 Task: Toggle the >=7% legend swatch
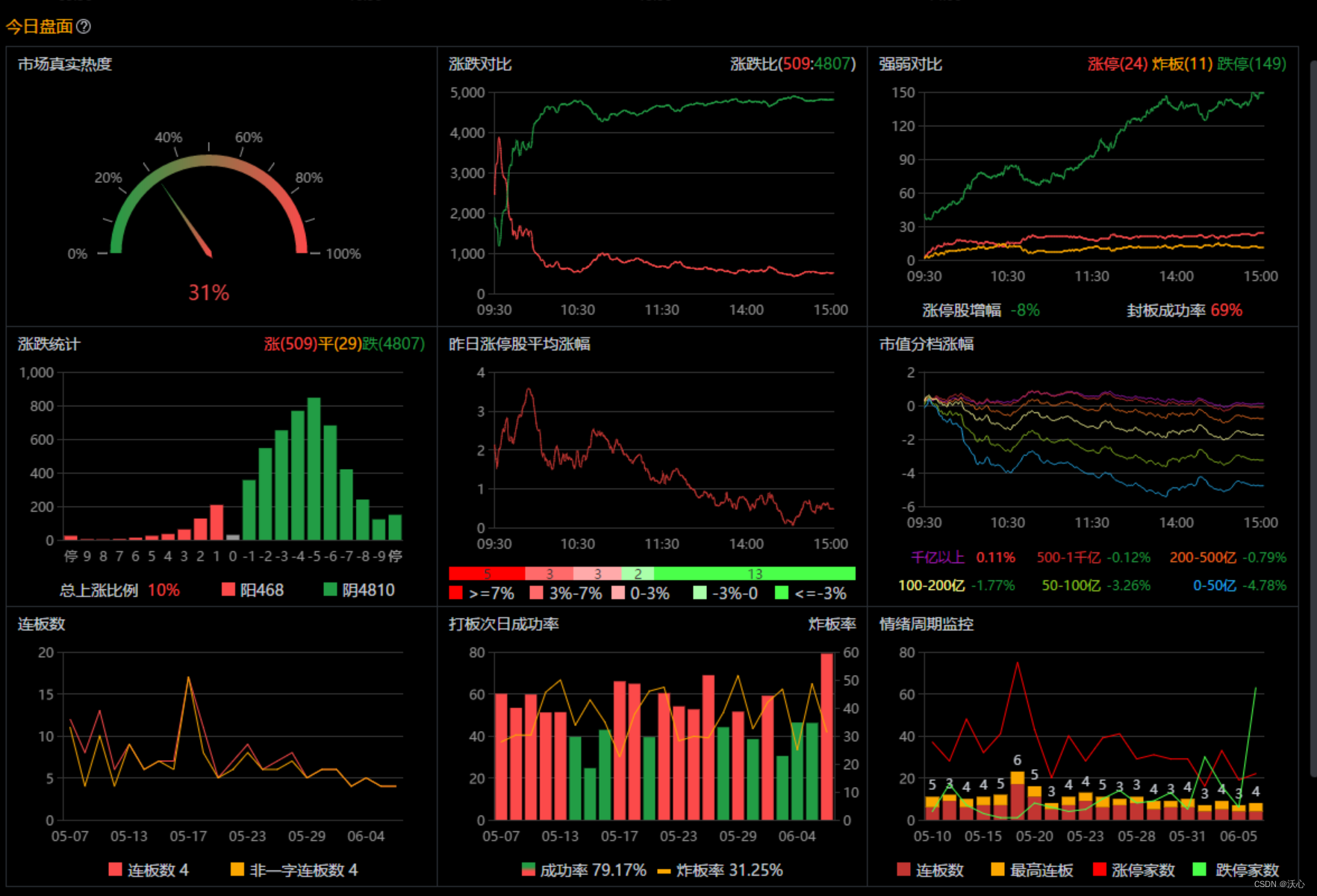[x=455, y=593]
